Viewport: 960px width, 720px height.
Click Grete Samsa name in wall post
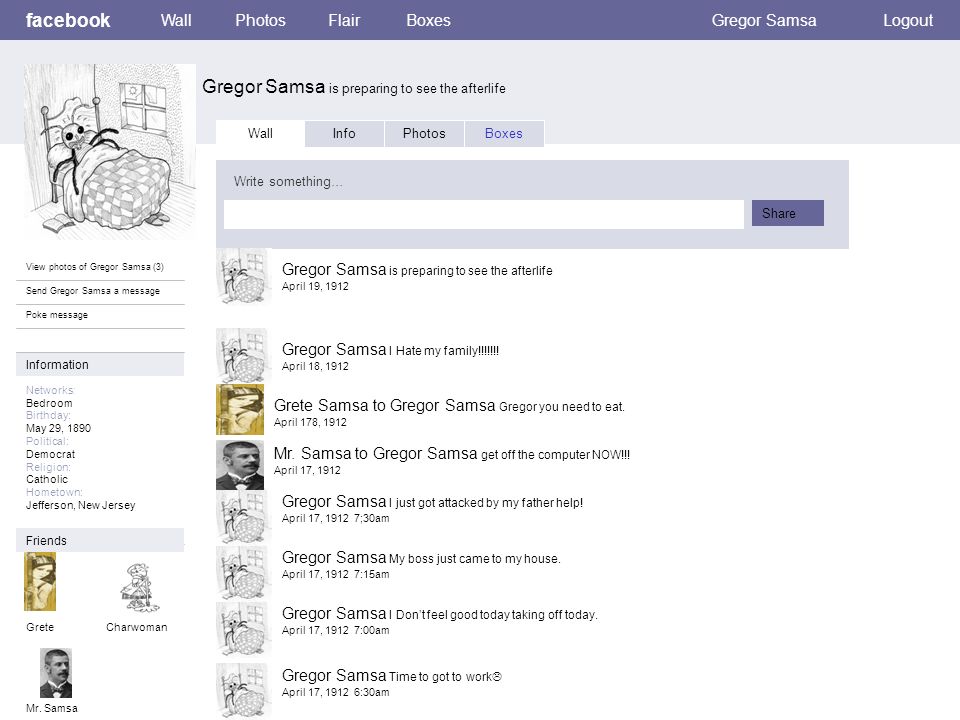[321, 405]
